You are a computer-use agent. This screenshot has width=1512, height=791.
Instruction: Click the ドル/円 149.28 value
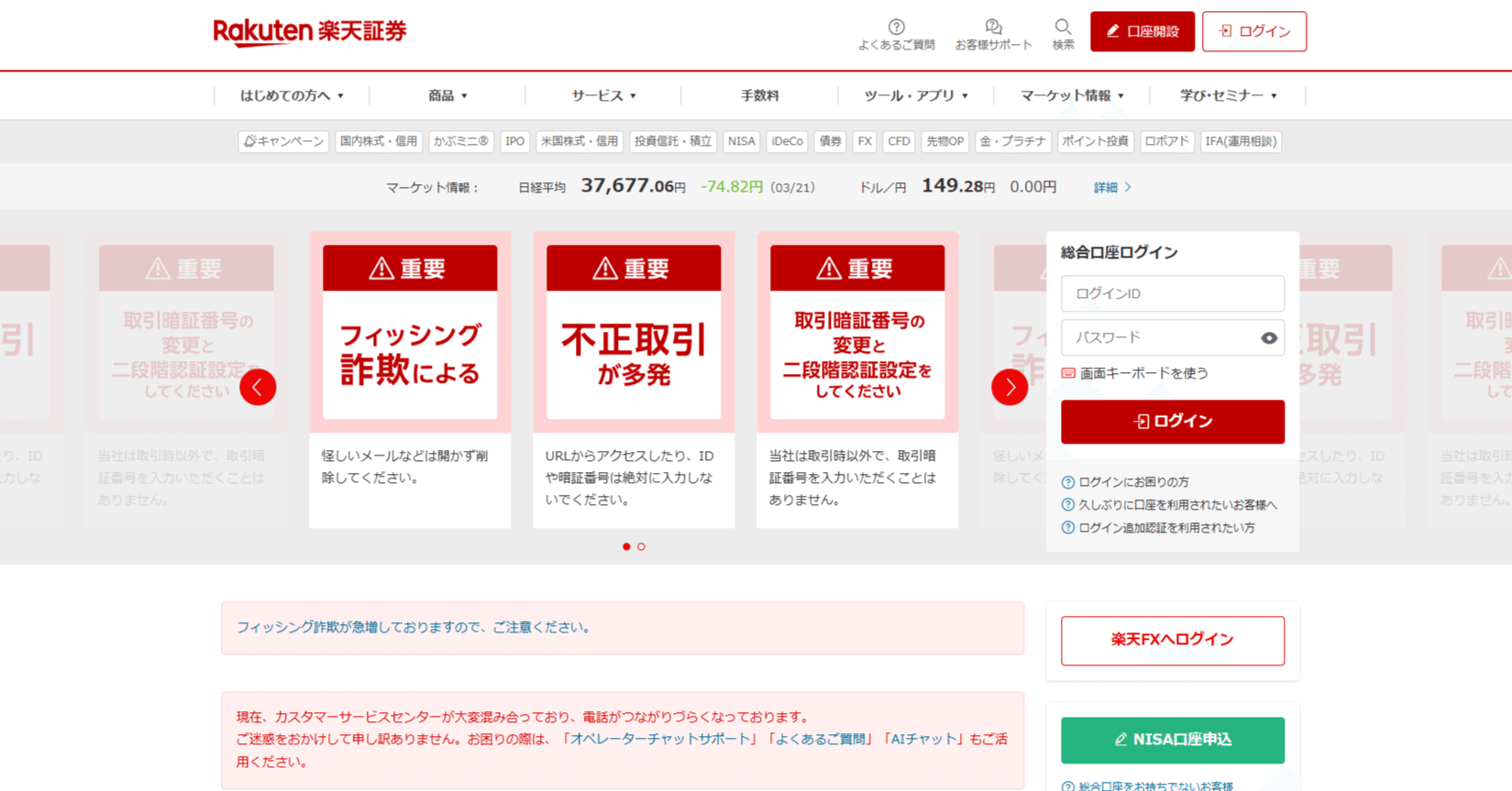tap(958, 186)
